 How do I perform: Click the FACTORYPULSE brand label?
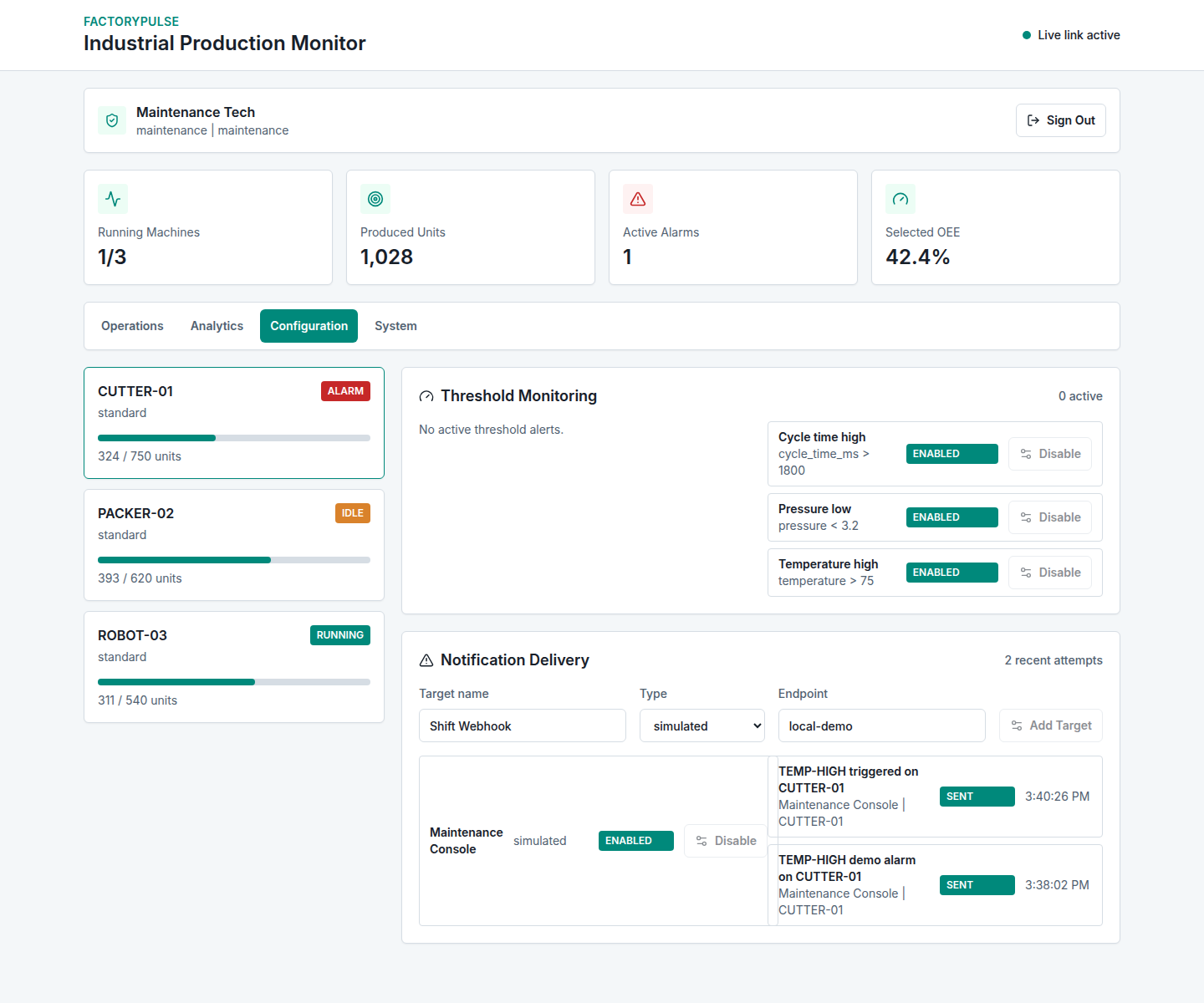tap(131, 22)
